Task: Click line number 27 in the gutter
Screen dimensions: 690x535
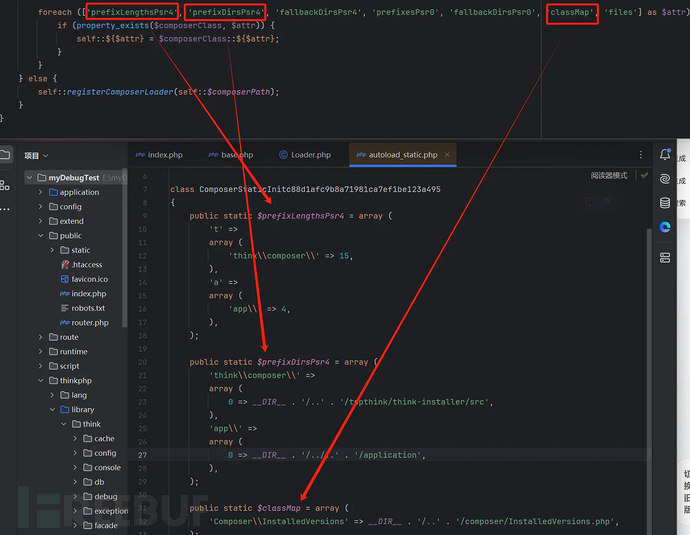Action: pyautogui.click(x=143, y=454)
